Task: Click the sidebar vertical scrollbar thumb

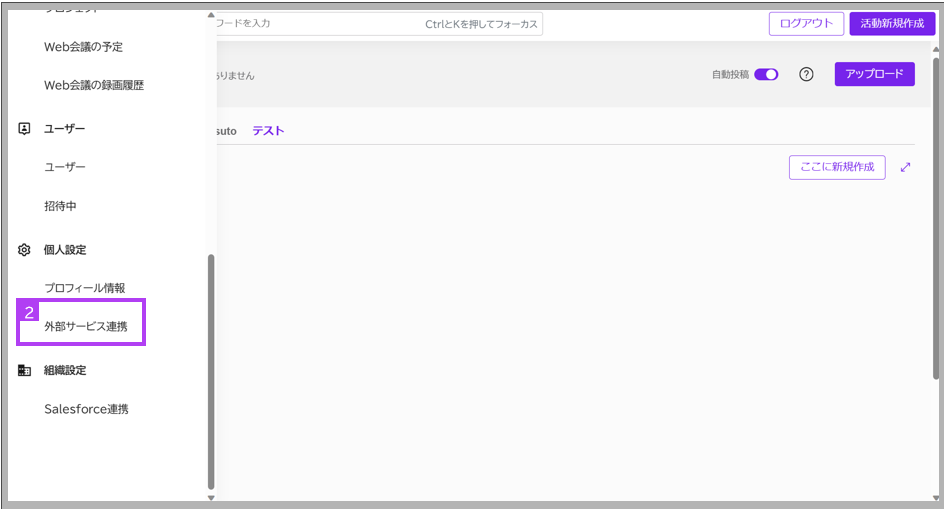Action: [x=211, y=372]
